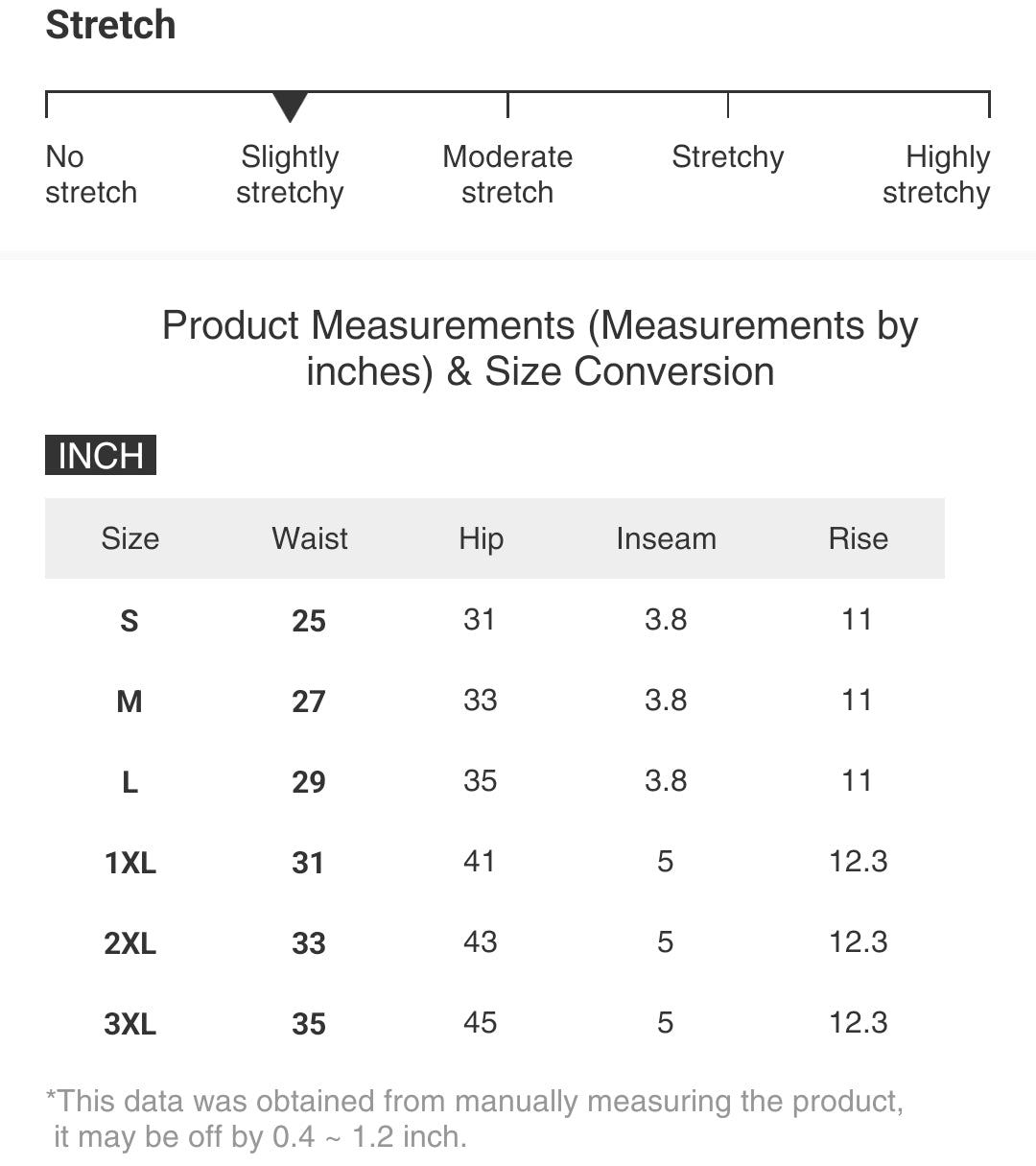1036x1166 pixels.
Task: Select the INCH unit tab
Action: 101,455
